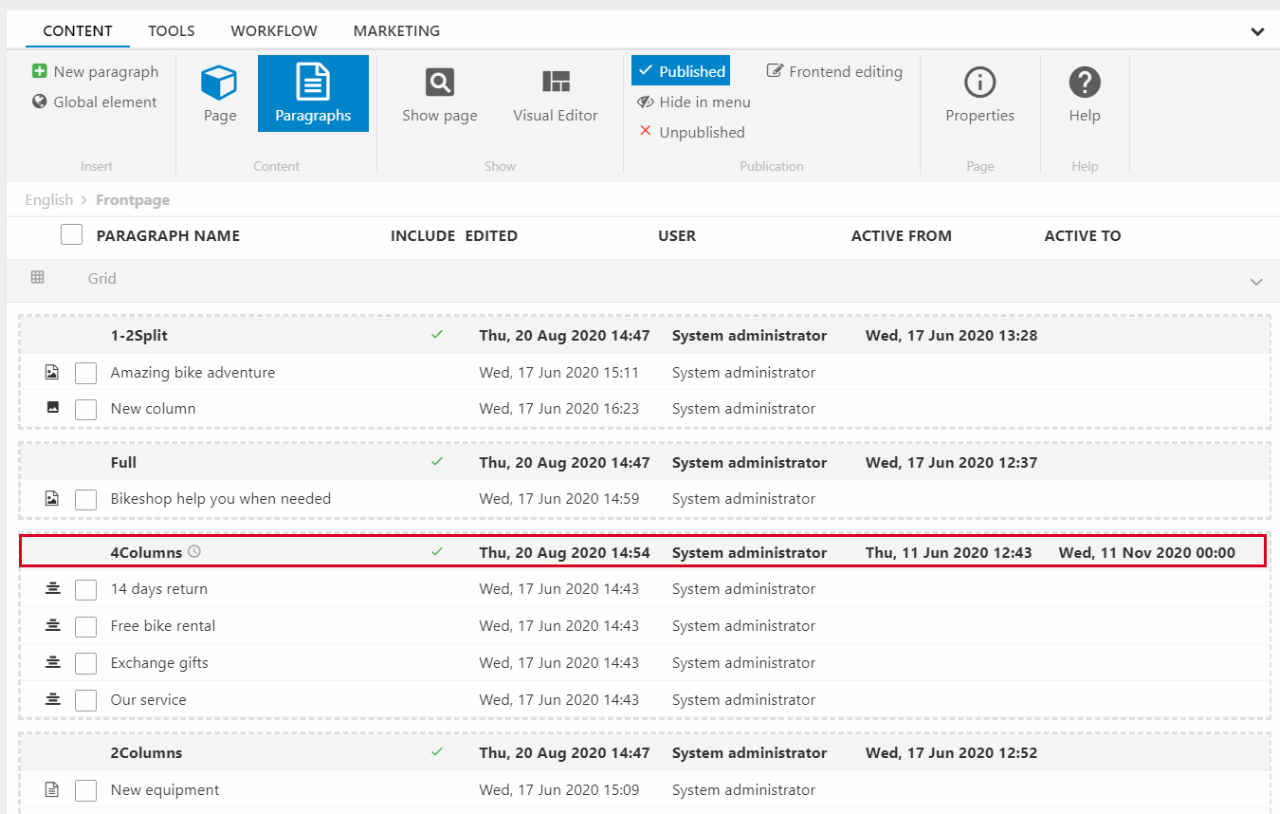Check the Amazing bike adventure checkbox

click(86, 373)
